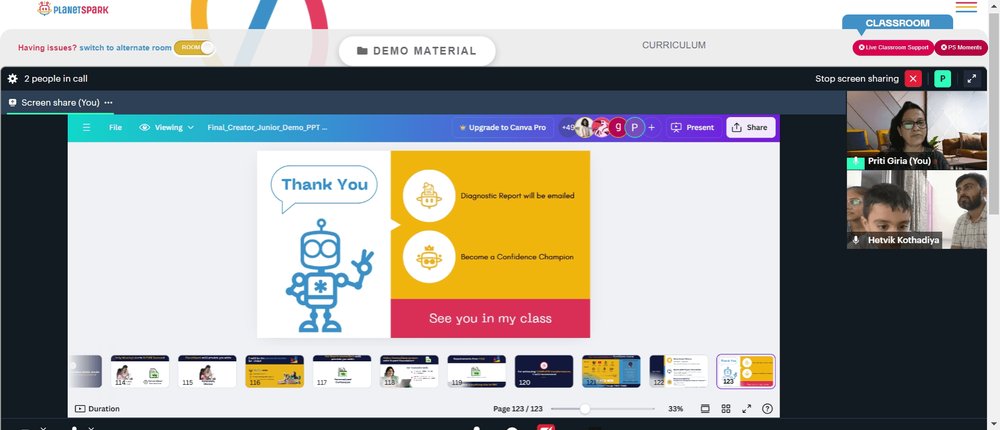Switch to Canva scroll view icon

tap(705, 409)
